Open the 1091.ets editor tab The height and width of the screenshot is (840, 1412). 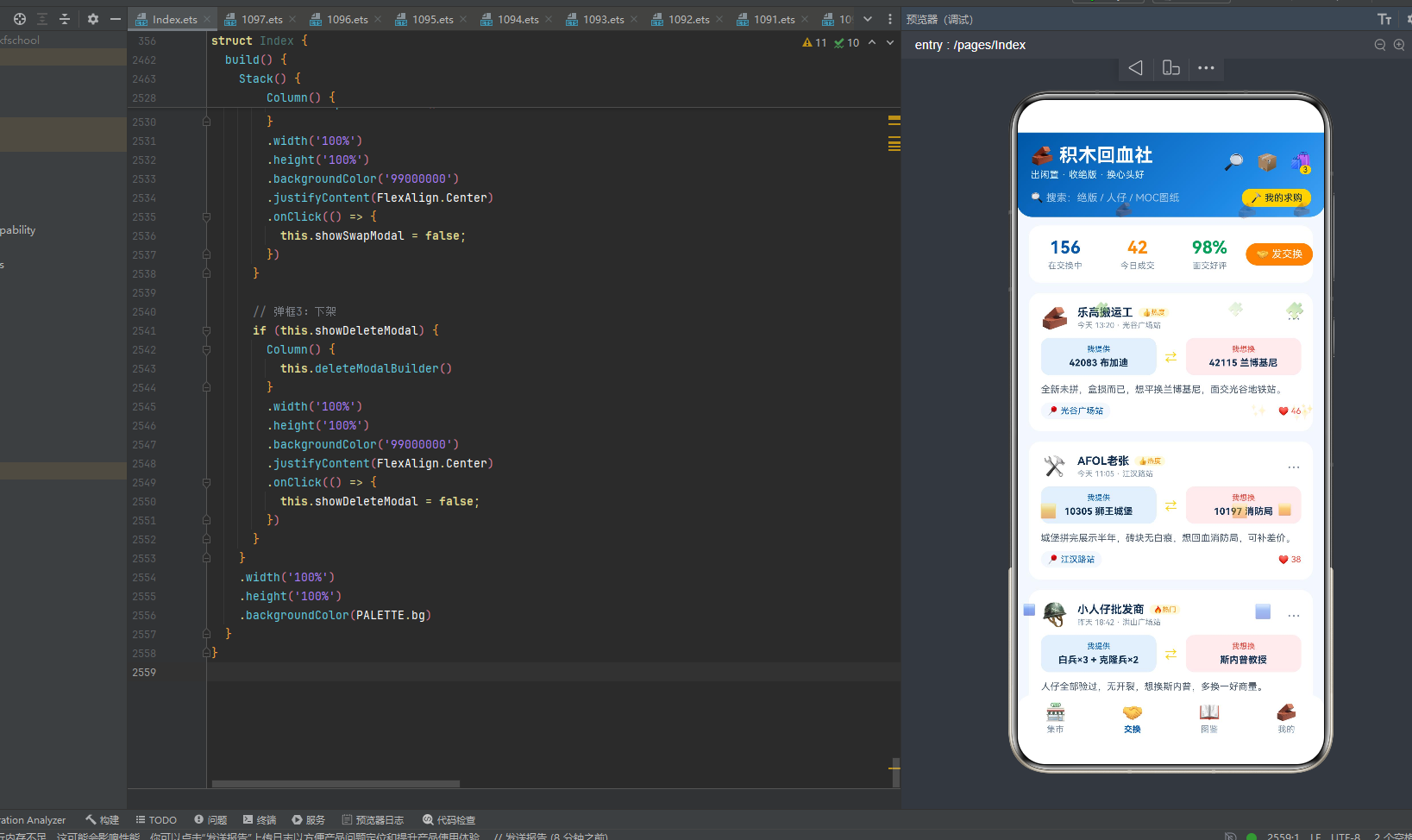[774, 19]
